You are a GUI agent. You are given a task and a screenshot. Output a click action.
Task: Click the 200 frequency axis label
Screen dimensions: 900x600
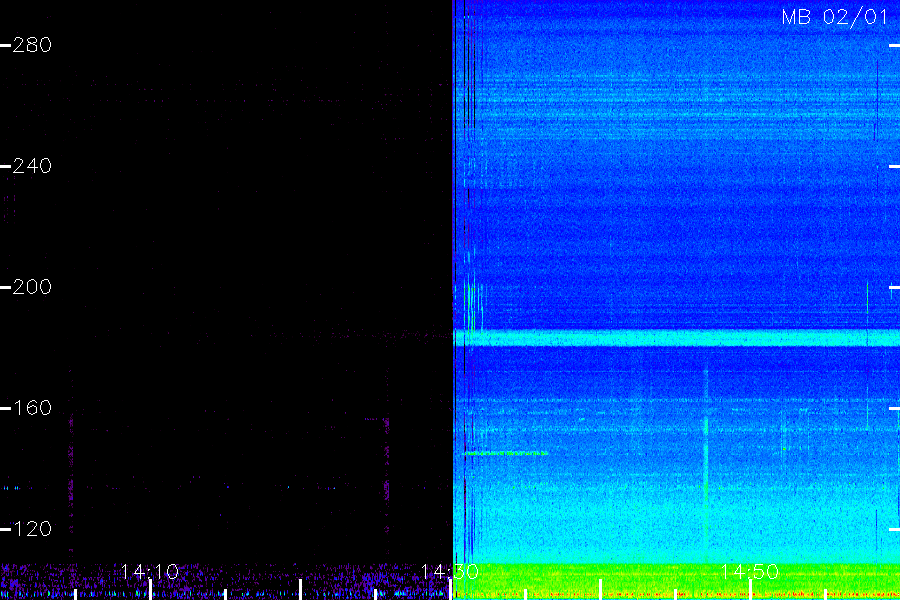[32, 287]
